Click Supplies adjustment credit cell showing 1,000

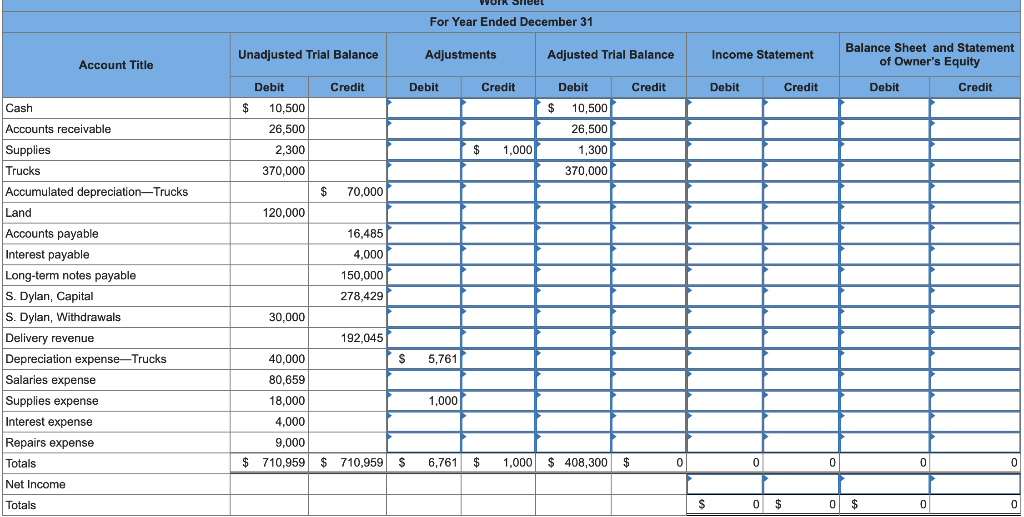(x=498, y=150)
